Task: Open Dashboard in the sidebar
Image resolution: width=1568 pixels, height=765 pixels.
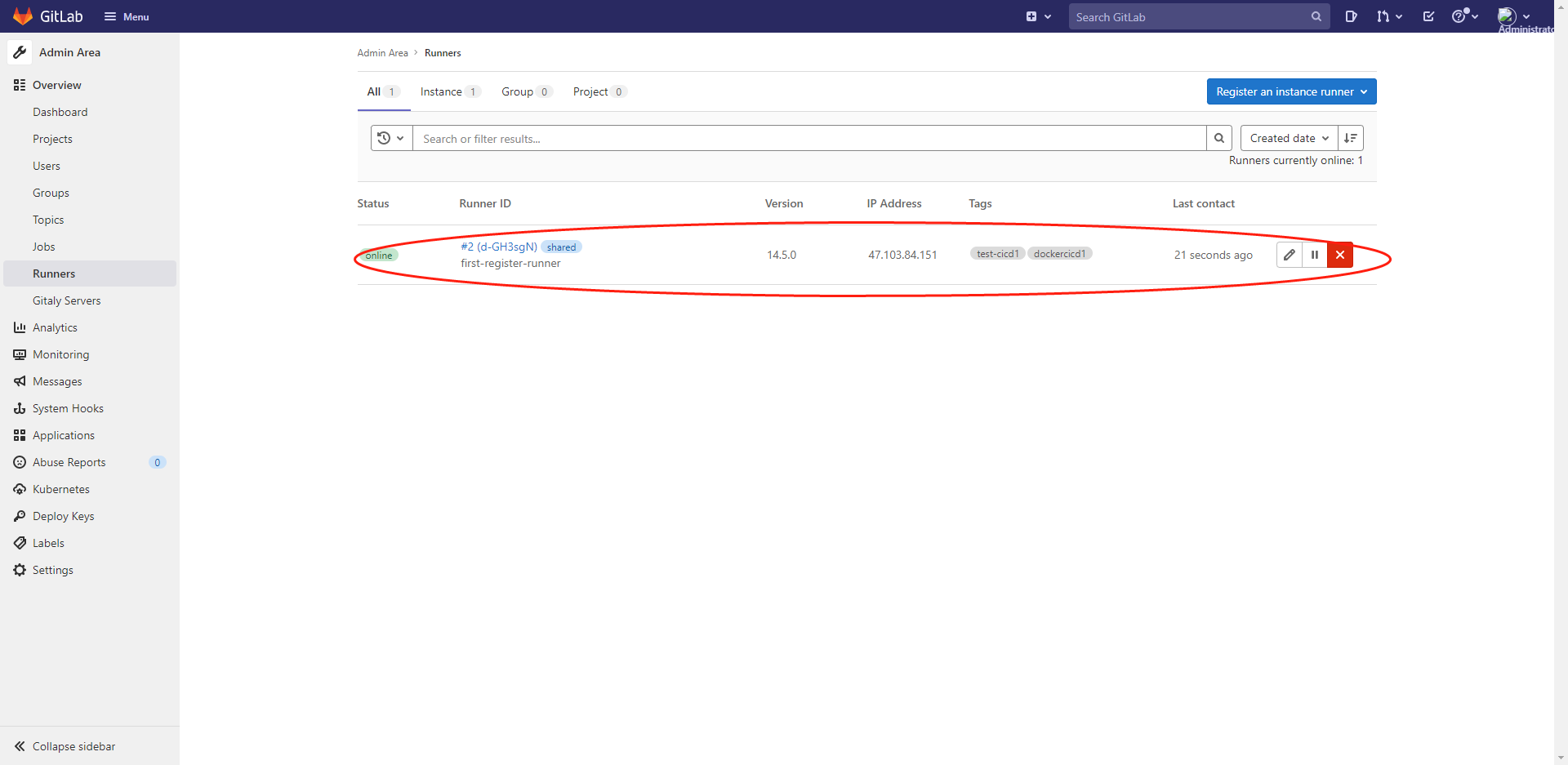Action: [x=60, y=112]
